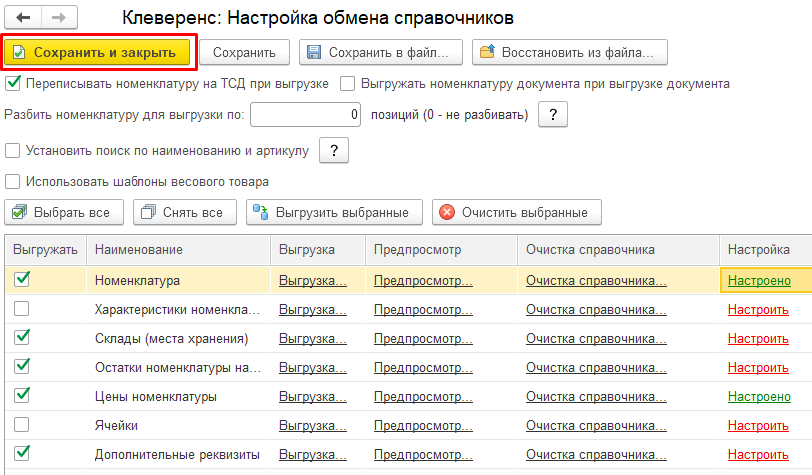Viewport: 812px width, 475px height.
Task: Click the 'Сохранить и закрыть' button
Action: point(97,52)
